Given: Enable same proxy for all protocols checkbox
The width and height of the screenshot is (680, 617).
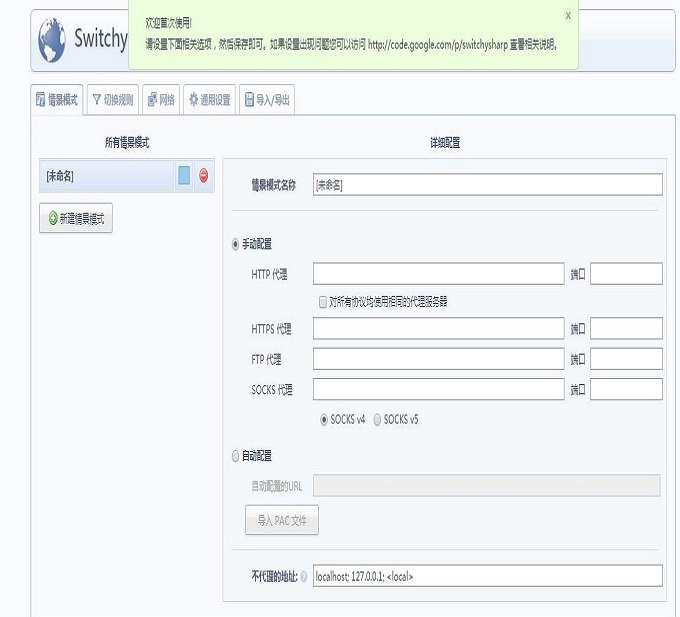Looking at the screenshot, I should click(x=323, y=302).
